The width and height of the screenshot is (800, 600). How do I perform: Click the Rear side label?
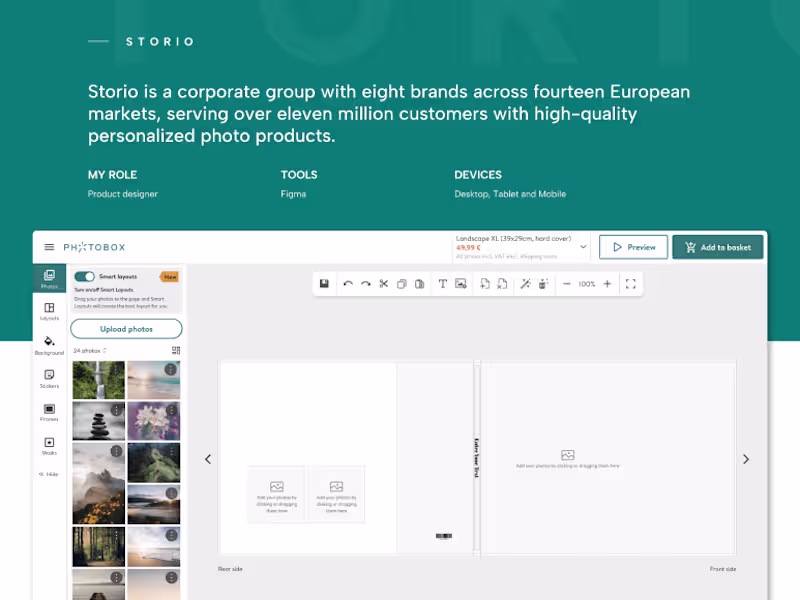(x=230, y=569)
